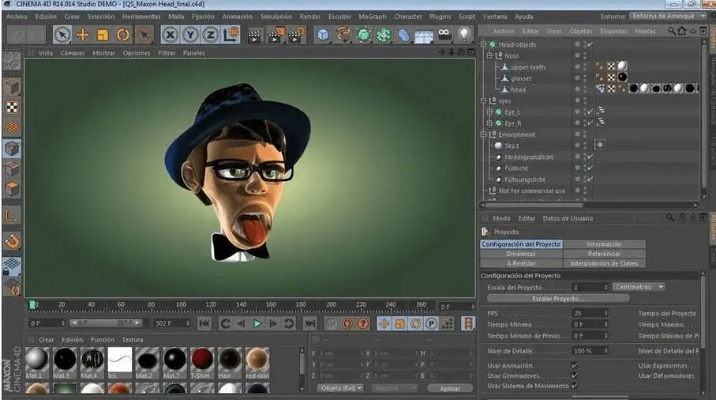This screenshot has width=716, height=400.
Task: Select the Rotate tool
Action: [x=123, y=35]
